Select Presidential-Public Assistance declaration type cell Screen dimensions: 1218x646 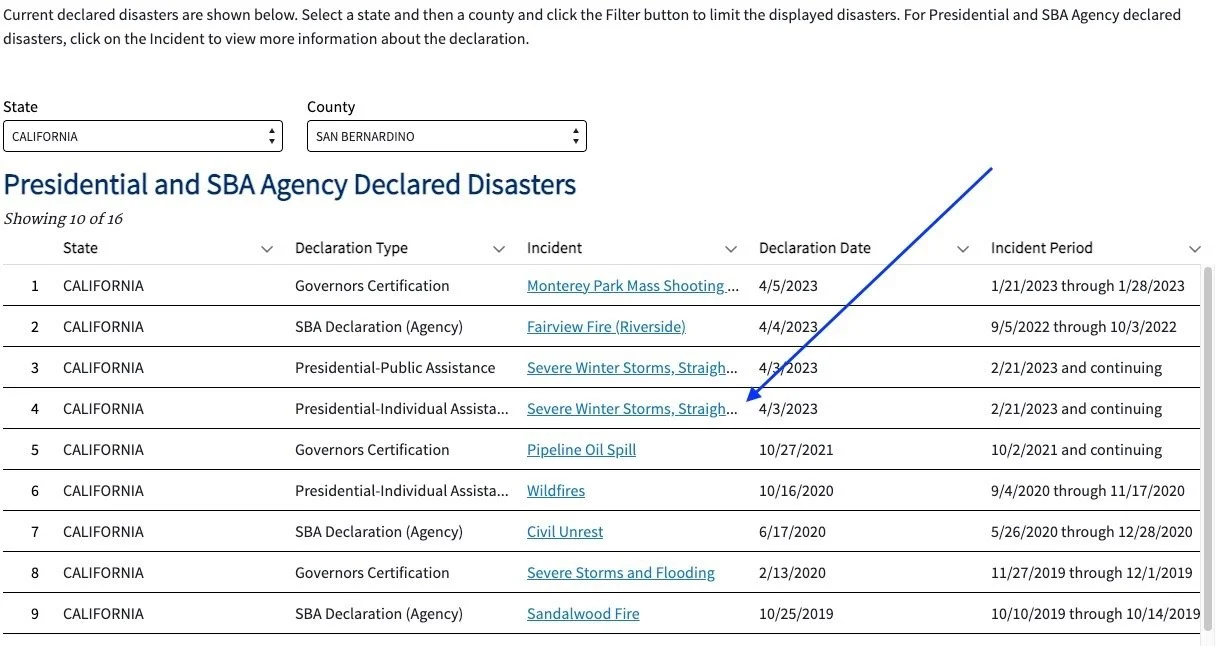click(395, 368)
